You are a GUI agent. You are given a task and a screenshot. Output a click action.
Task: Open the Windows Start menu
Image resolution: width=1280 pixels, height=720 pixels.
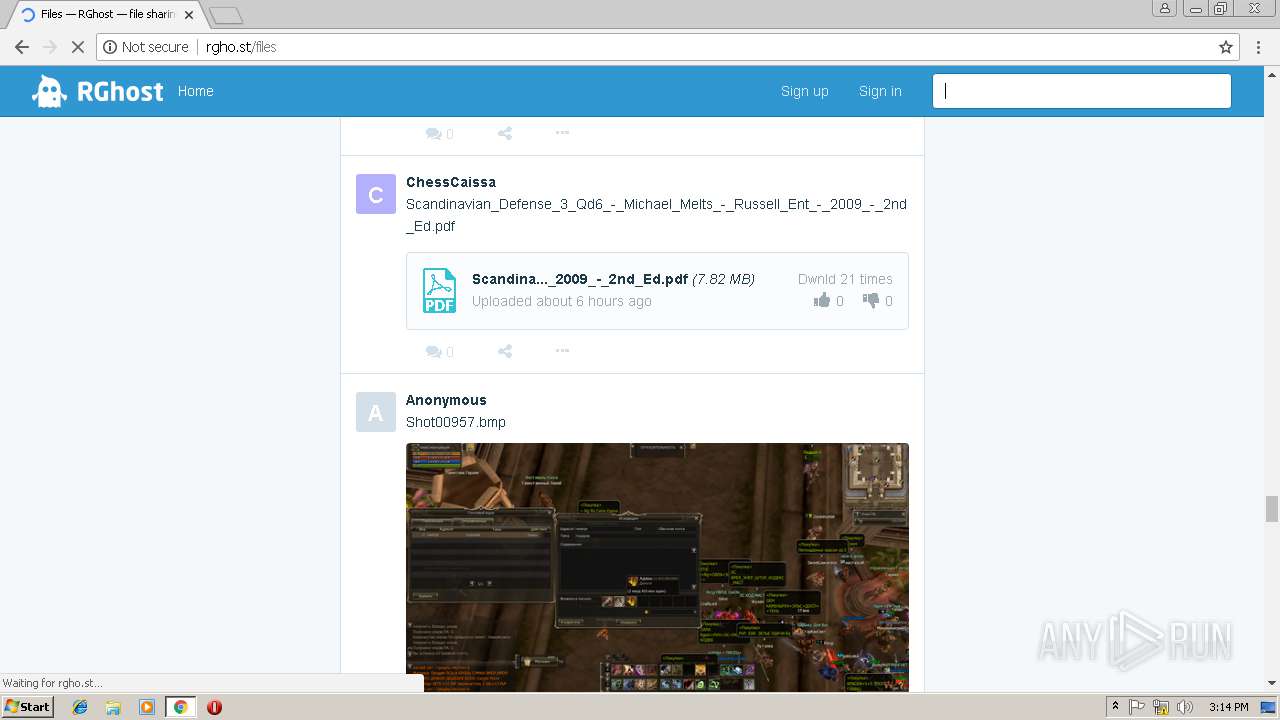point(28,707)
